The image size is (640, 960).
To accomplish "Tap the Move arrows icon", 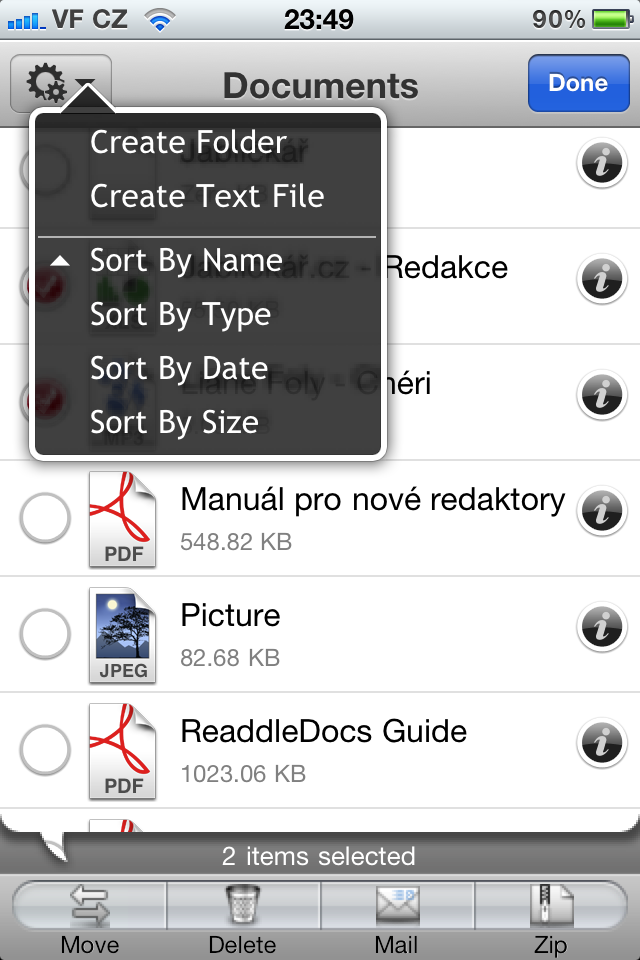I will pos(90,905).
